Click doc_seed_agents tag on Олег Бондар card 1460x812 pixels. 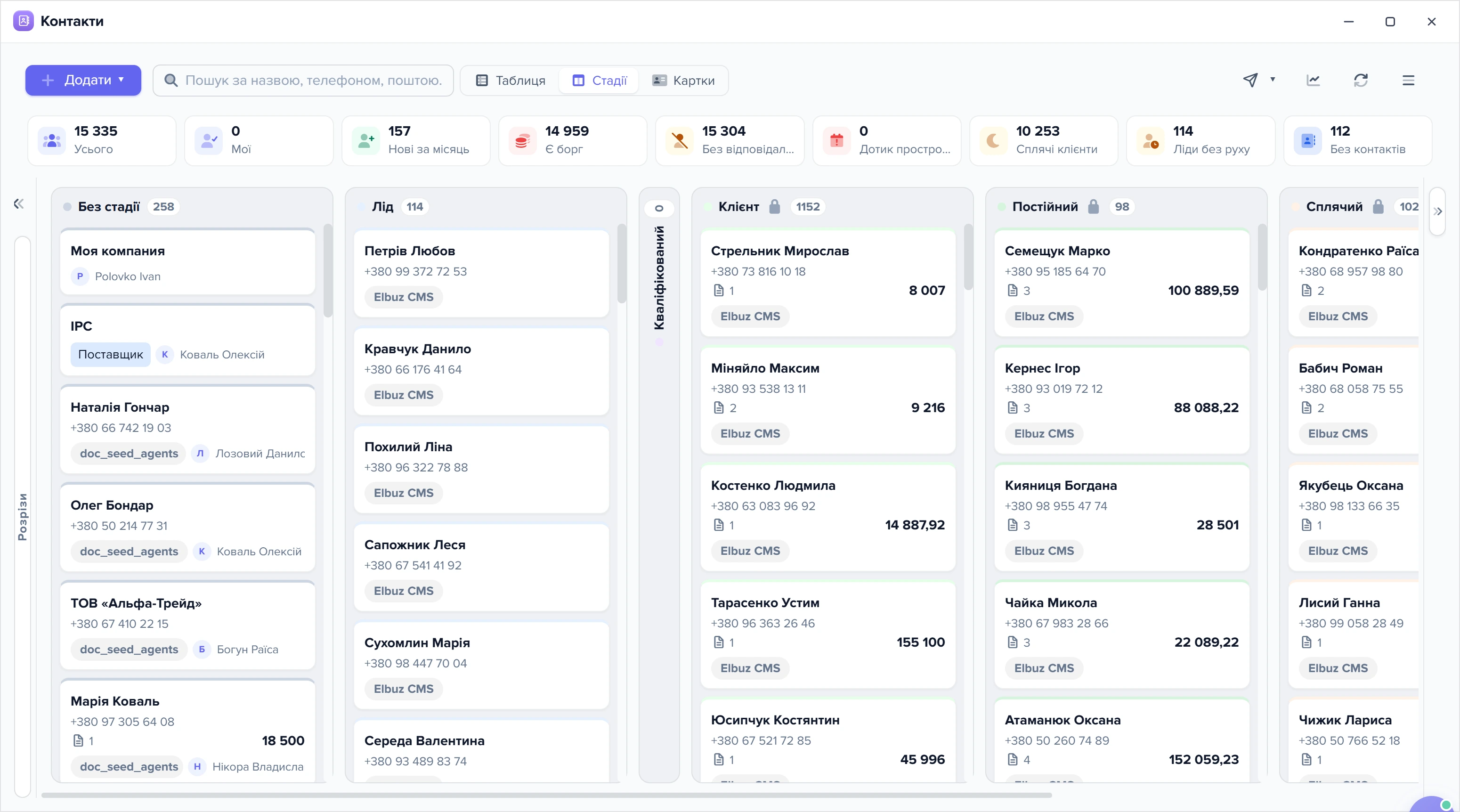click(x=129, y=552)
